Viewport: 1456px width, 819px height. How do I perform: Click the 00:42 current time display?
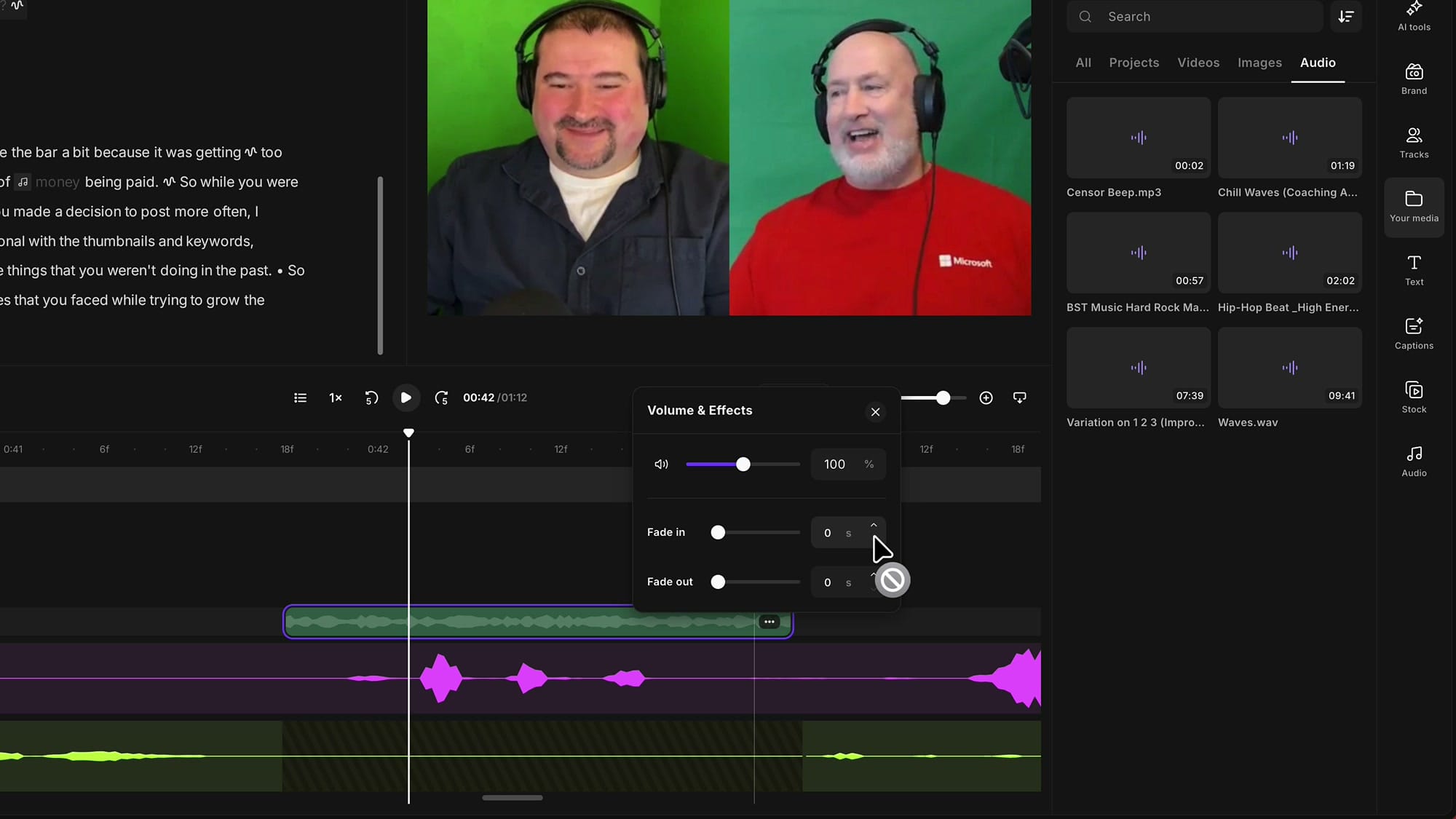478,397
